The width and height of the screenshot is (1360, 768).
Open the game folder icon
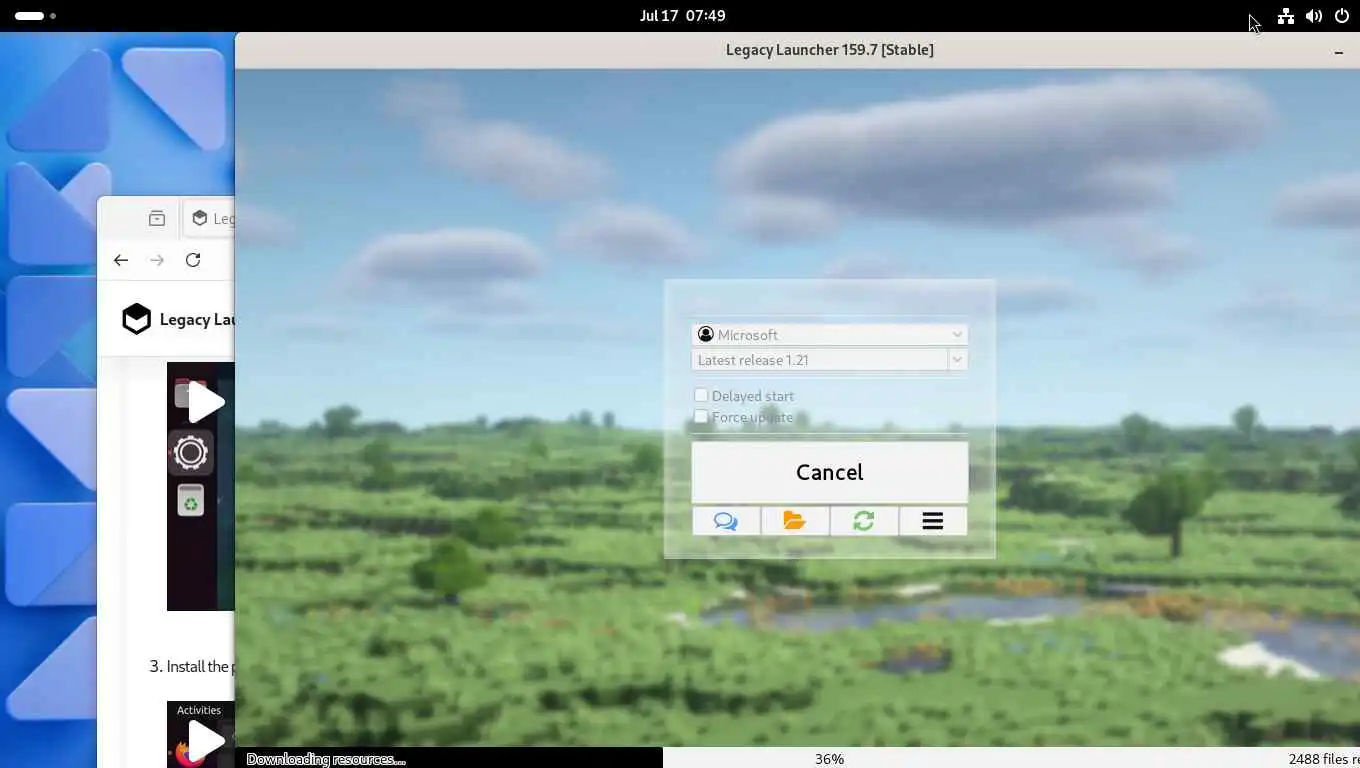(795, 521)
